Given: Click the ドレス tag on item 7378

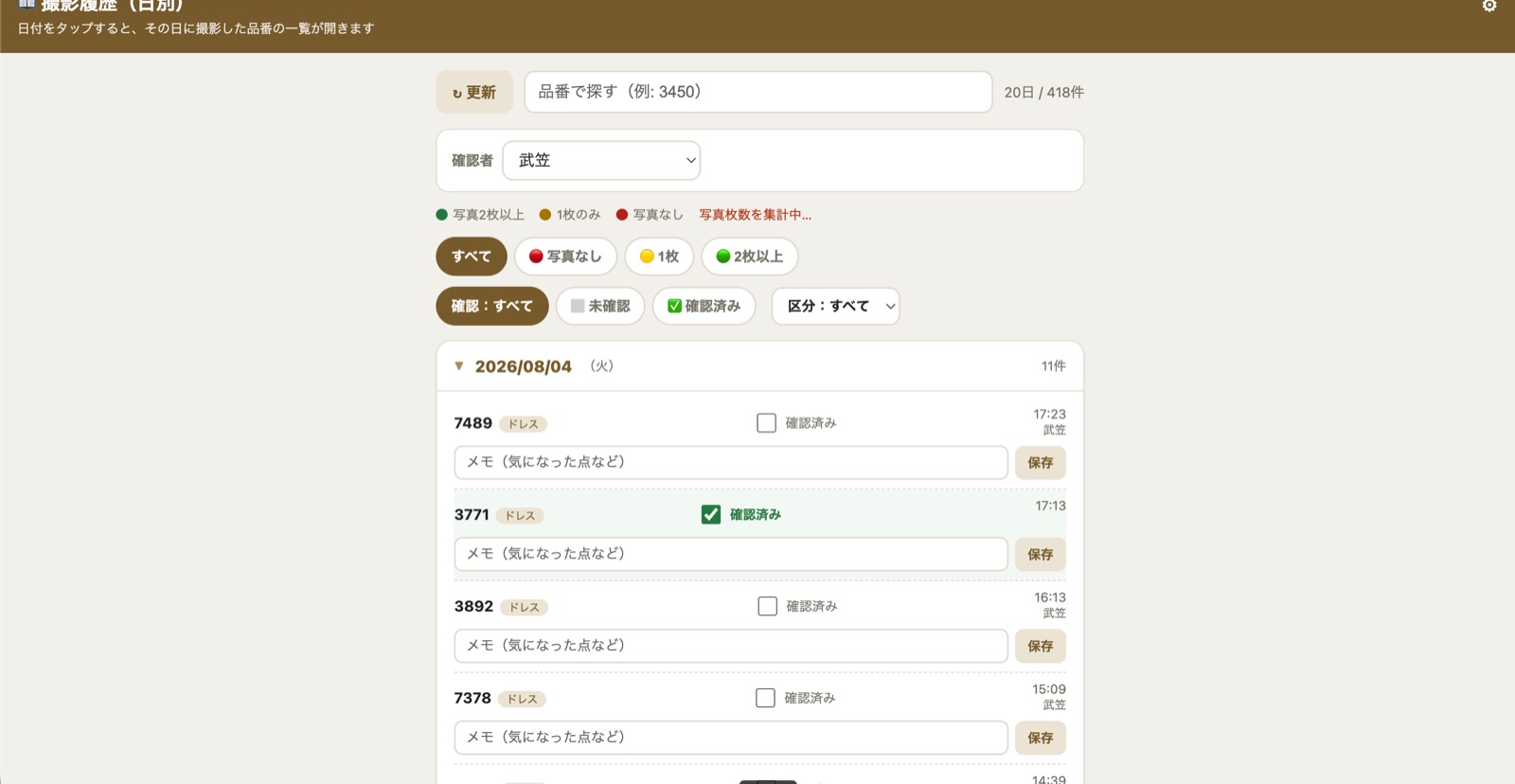Looking at the screenshot, I should tap(522, 700).
